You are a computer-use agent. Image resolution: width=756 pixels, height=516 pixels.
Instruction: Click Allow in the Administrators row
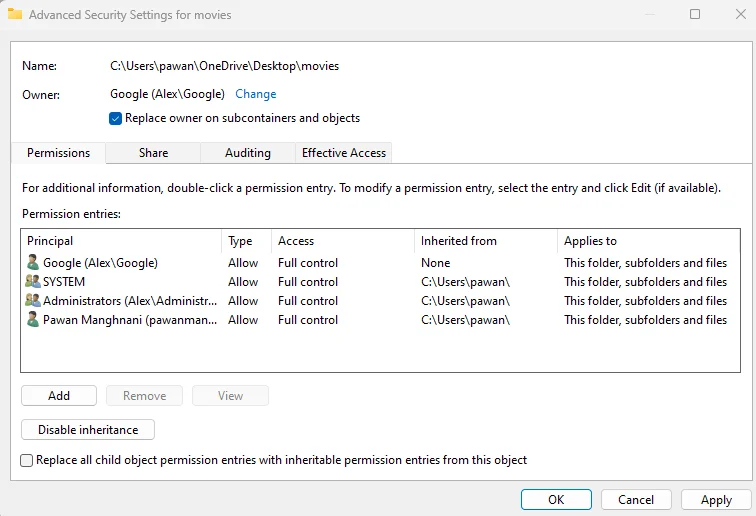243,301
